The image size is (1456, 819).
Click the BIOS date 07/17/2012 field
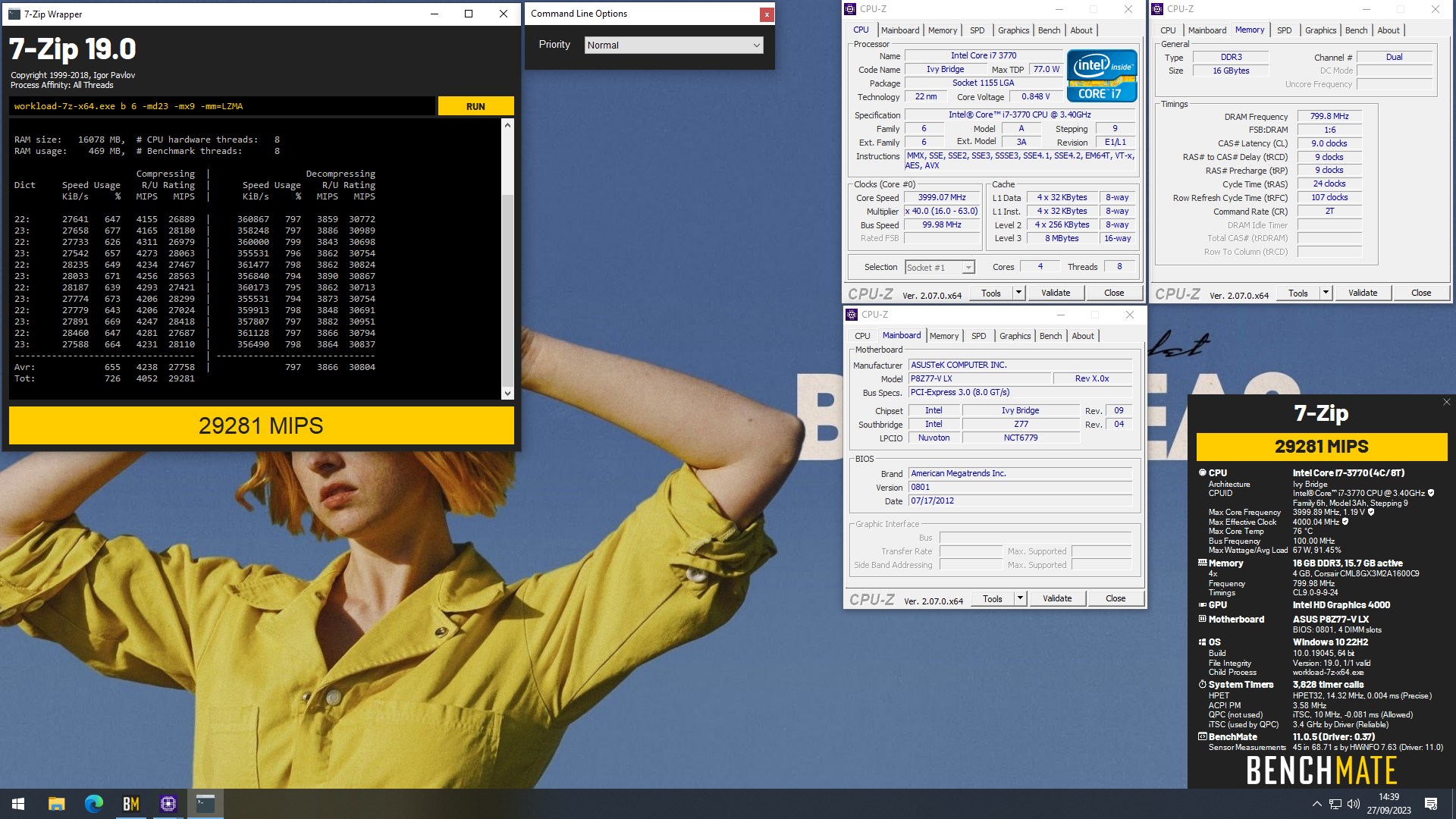(1020, 501)
